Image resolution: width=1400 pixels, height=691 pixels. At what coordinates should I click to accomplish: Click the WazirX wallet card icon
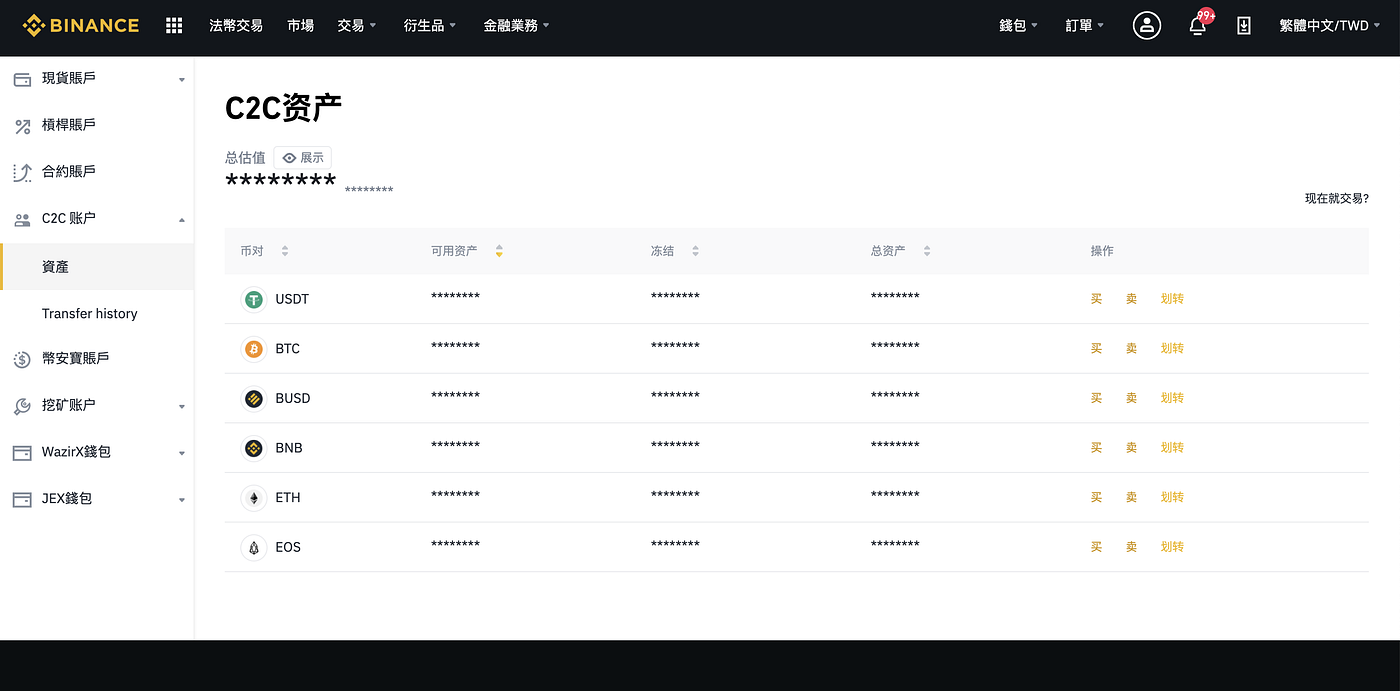[x=22, y=453]
